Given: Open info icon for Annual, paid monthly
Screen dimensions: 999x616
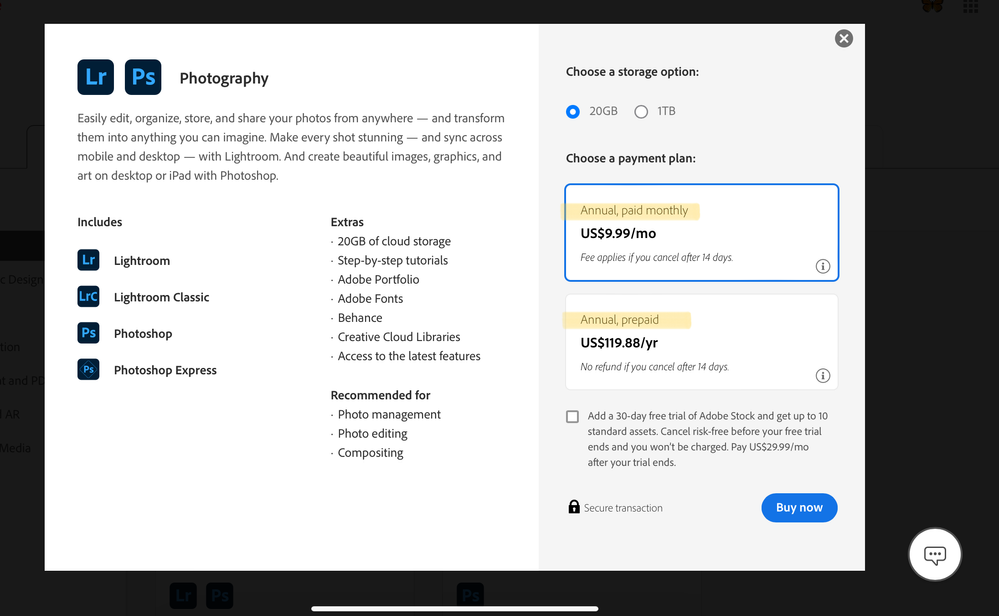Looking at the screenshot, I should point(823,266).
